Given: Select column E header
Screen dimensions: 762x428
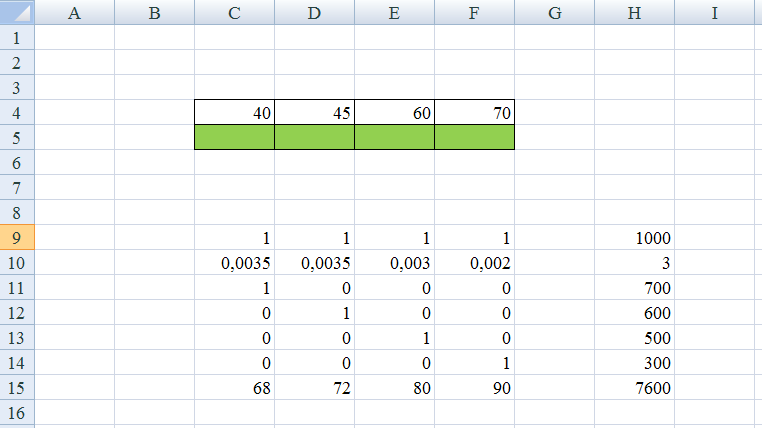Looking at the screenshot, I should pos(394,12).
